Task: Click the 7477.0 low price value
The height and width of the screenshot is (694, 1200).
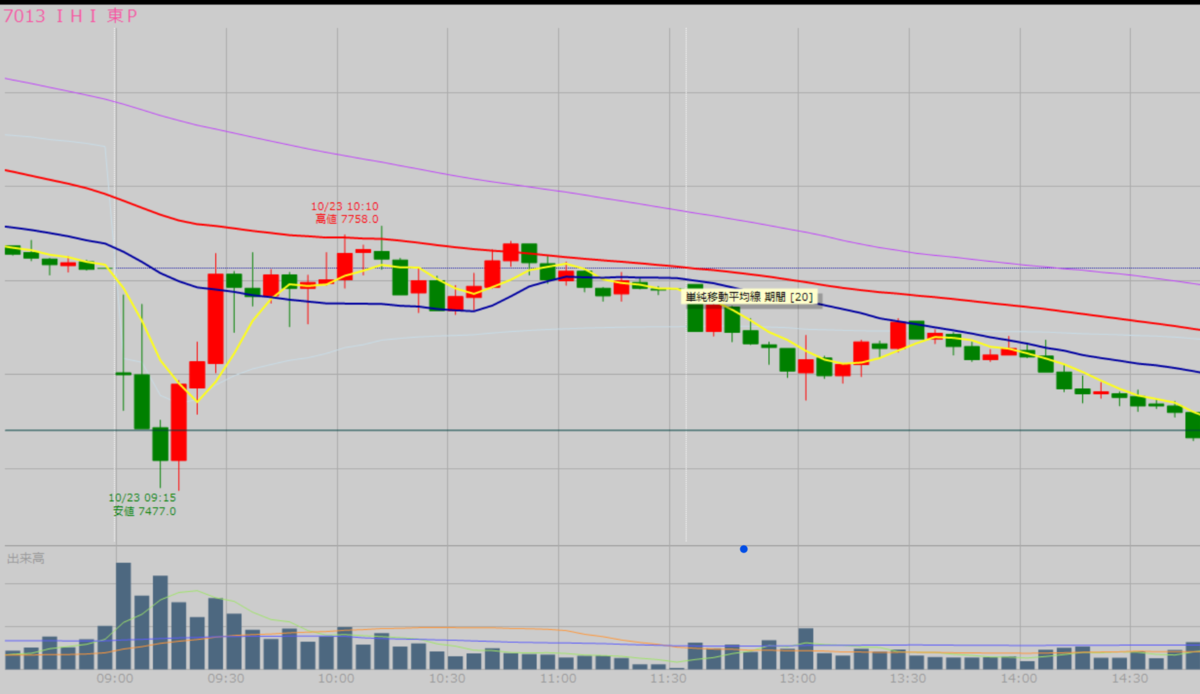Action: (157, 511)
